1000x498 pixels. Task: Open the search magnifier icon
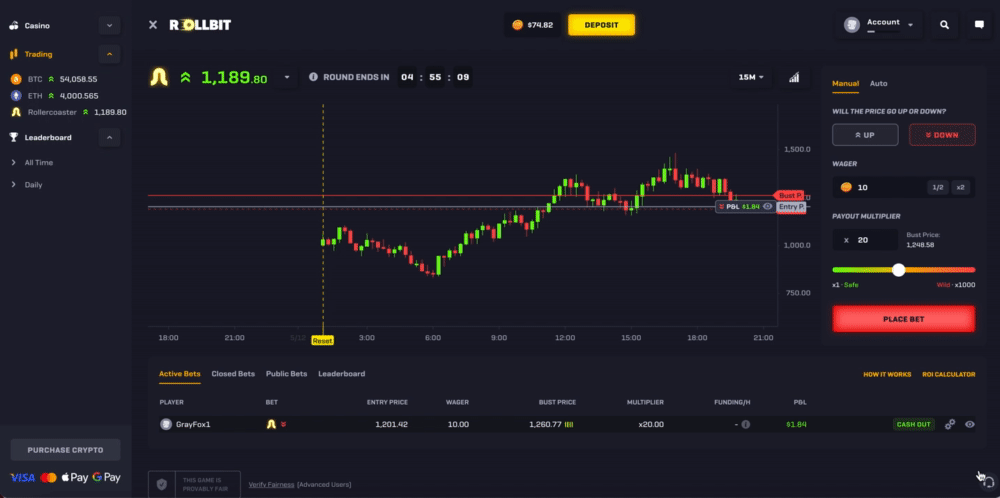pos(945,25)
